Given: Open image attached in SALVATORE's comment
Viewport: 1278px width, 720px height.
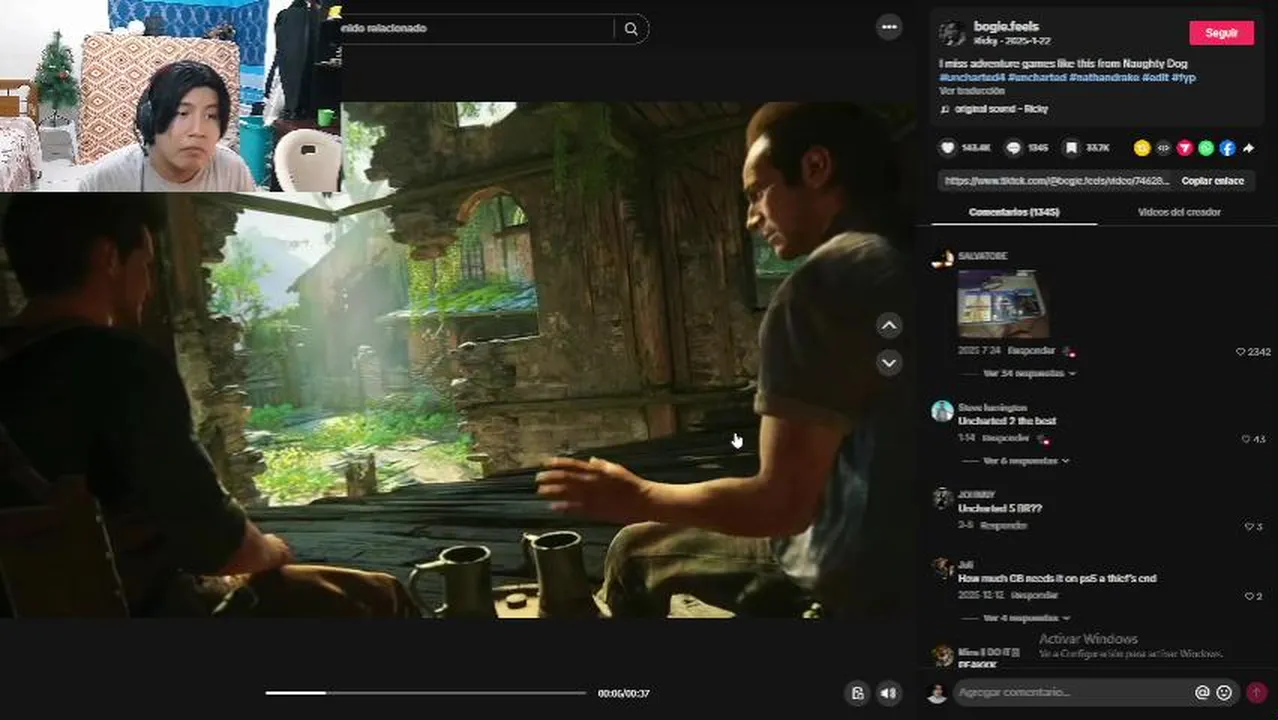Looking at the screenshot, I should (x=1003, y=303).
